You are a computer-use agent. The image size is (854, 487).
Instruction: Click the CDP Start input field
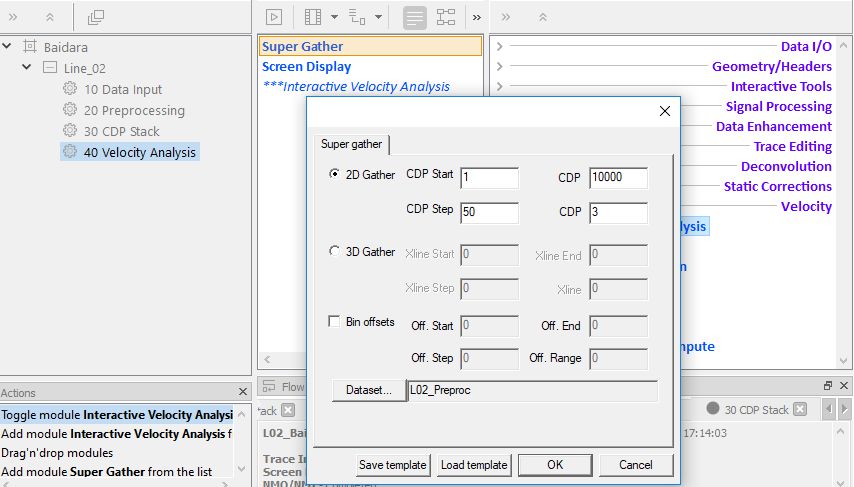[x=489, y=178]
